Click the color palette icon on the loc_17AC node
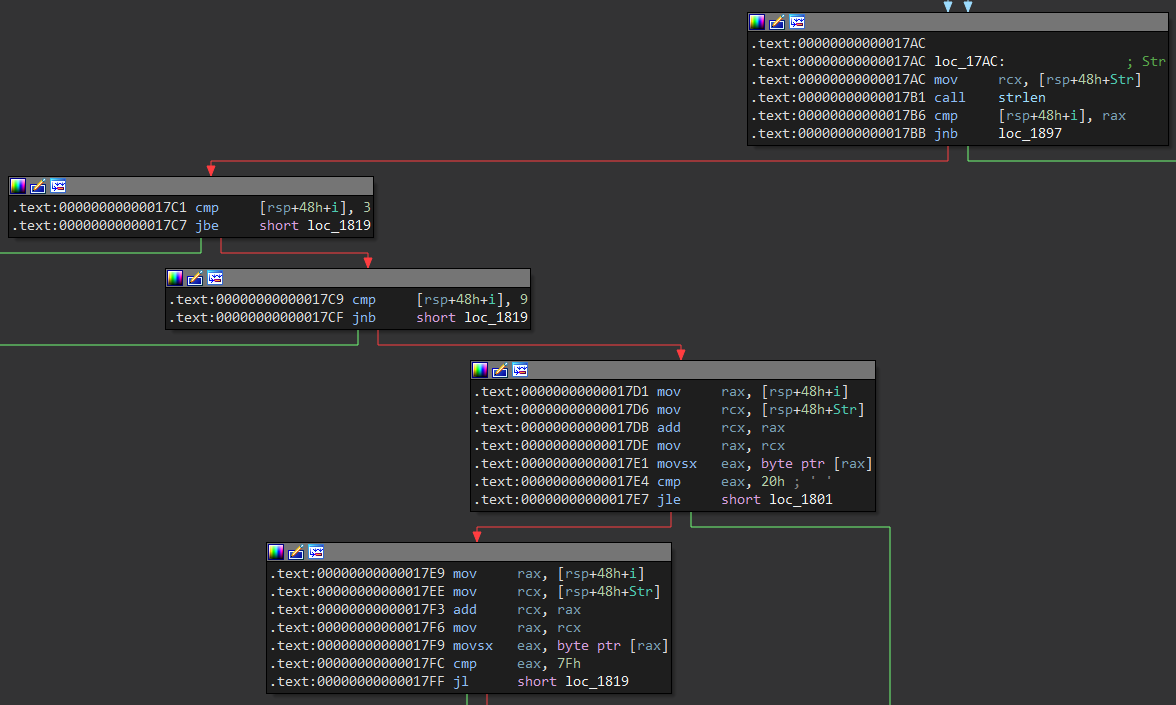 pos(757,22)
